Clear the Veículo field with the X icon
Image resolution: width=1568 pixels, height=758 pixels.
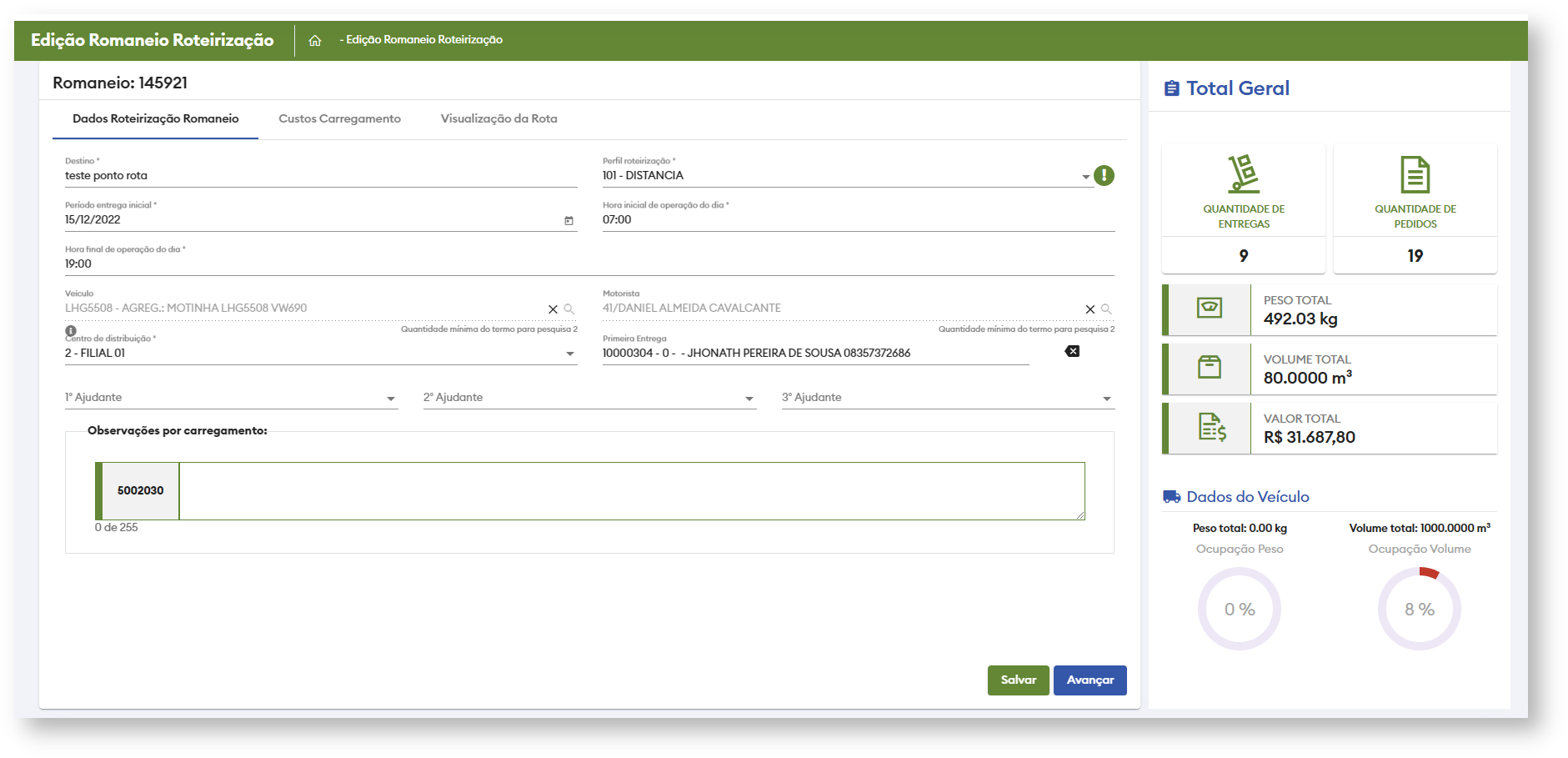553,309
